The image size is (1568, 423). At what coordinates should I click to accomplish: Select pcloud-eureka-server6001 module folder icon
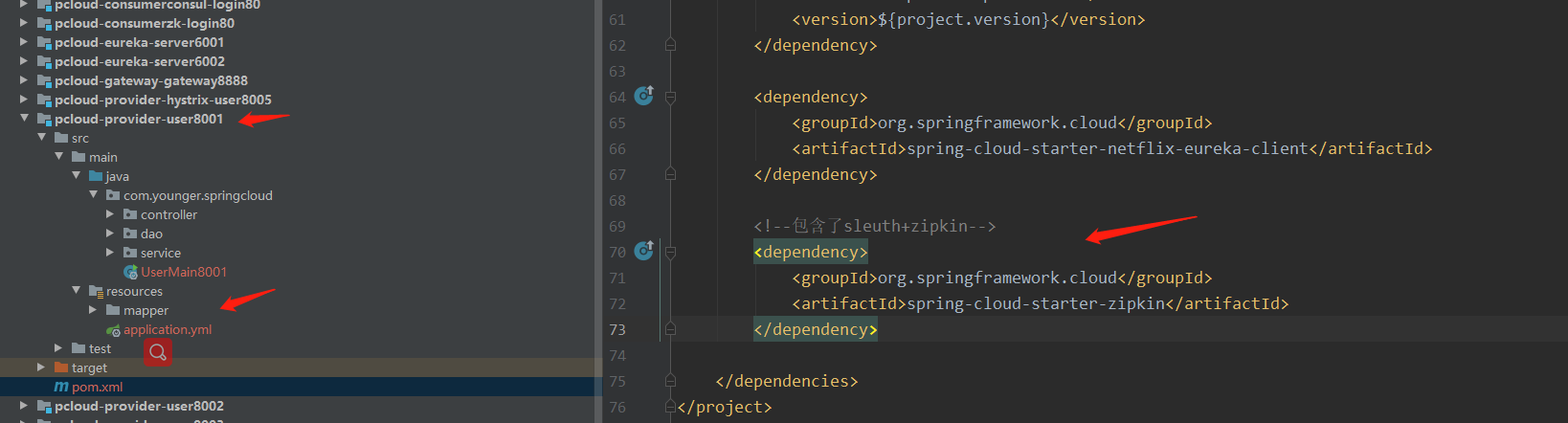click(x=44, y=42)
